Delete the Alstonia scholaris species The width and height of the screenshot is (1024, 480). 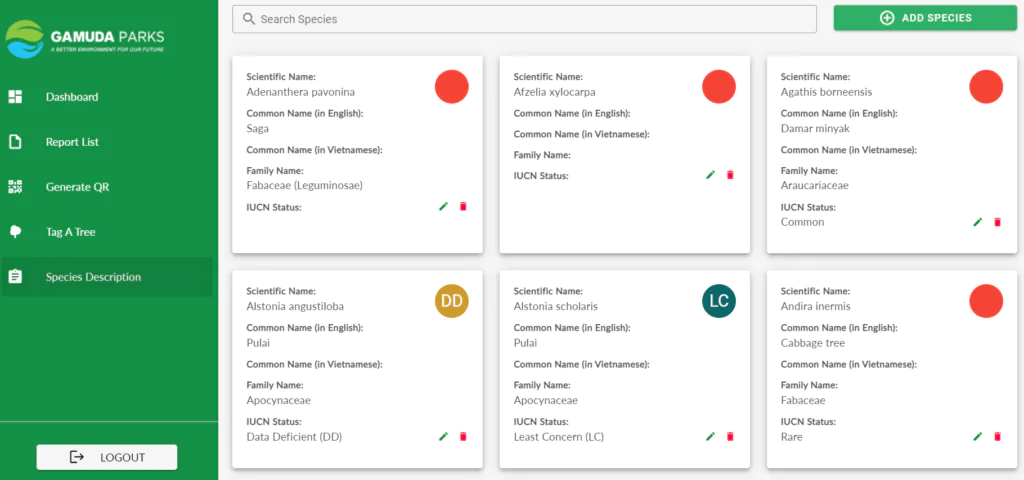point(730,436)
